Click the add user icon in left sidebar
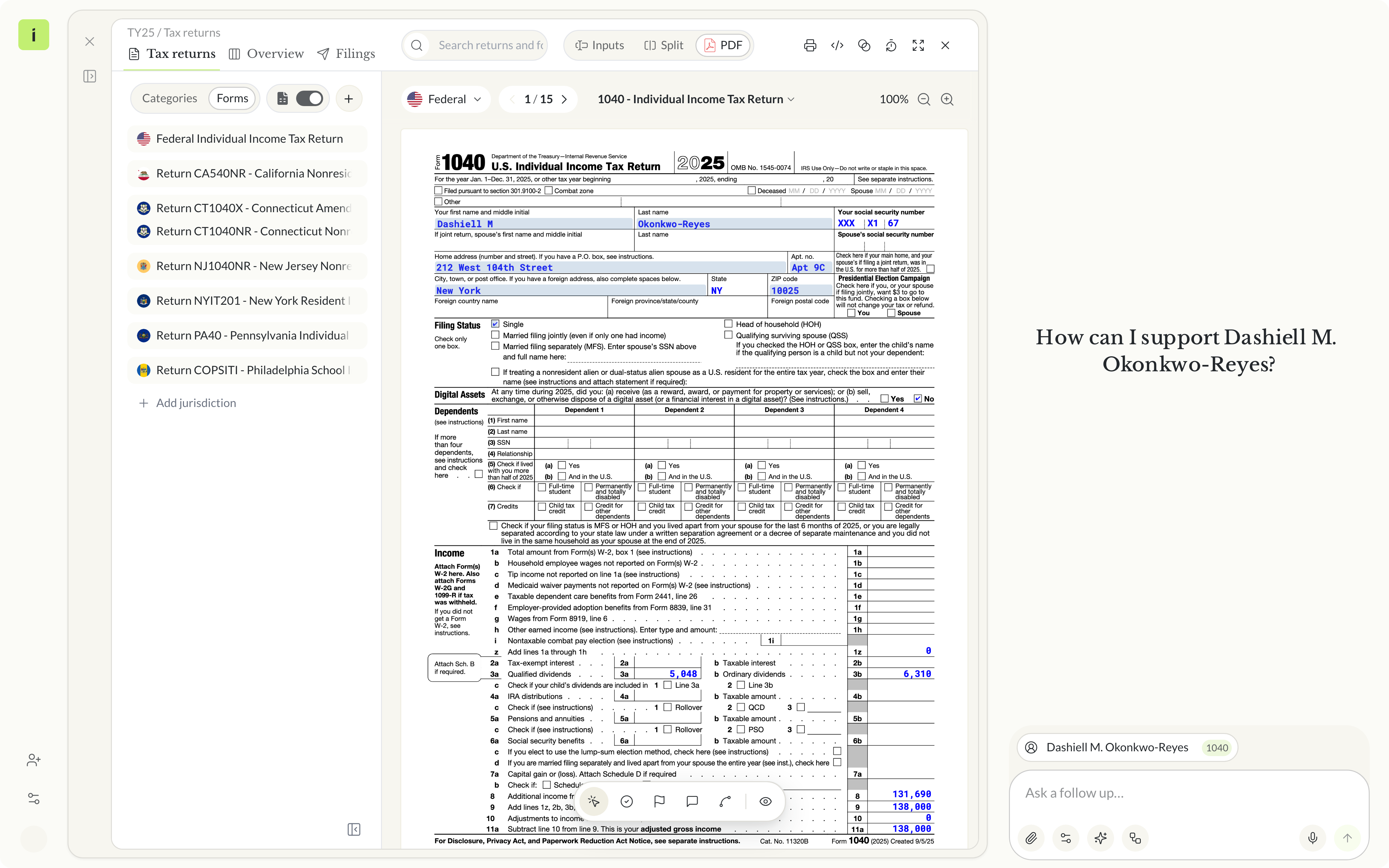The width and height of the screenshot is (1389, 868). 33,760
